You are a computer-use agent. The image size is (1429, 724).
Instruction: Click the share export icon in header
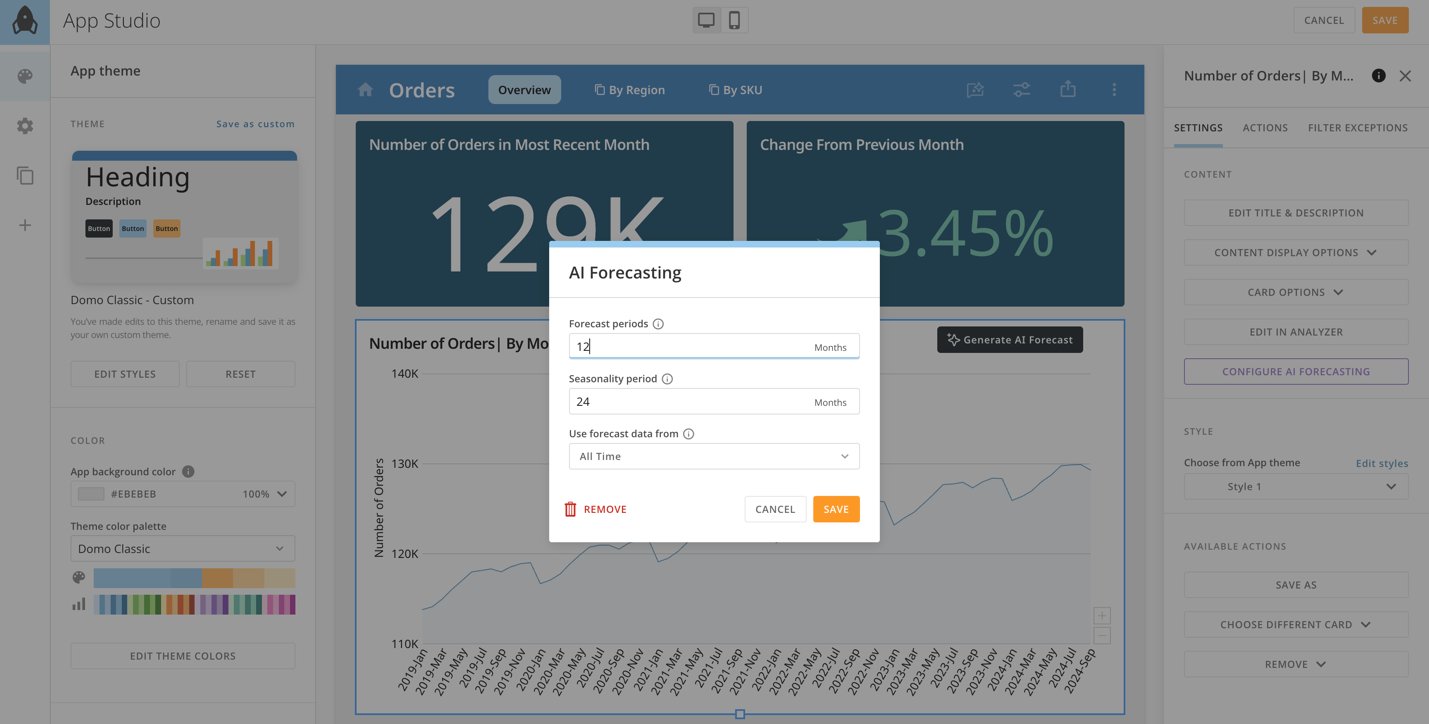click(x=1068, y=89)
